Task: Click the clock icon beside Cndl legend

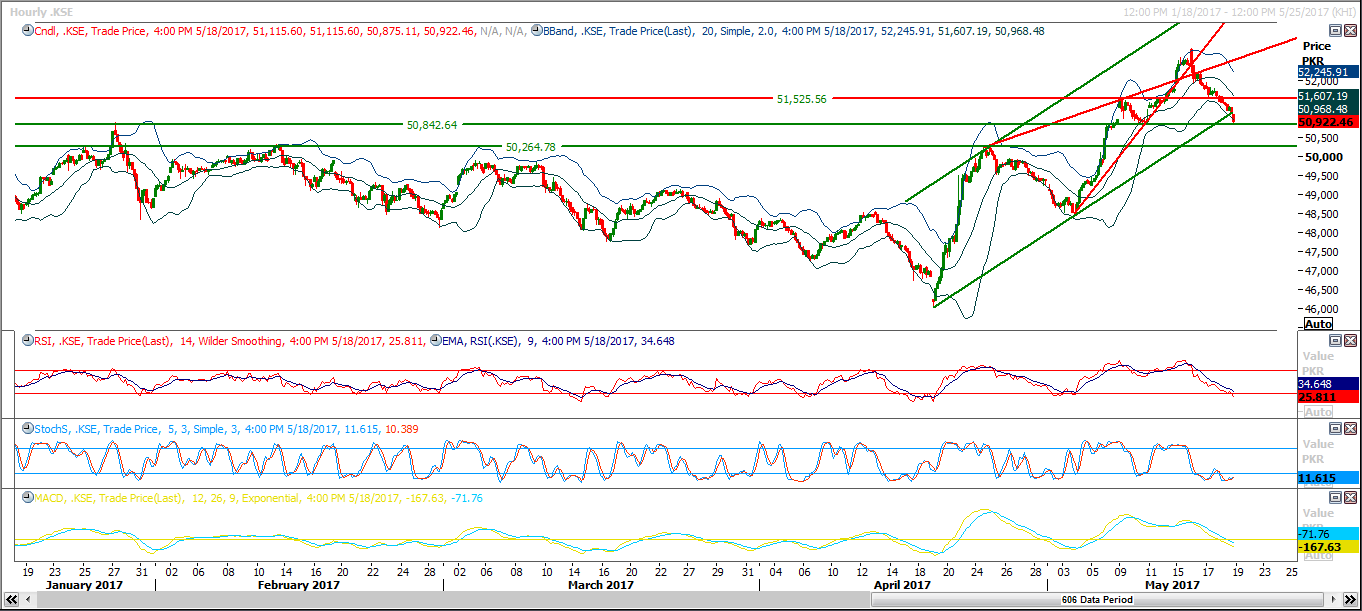Action: pyautogui.click(x=26, y=31)
